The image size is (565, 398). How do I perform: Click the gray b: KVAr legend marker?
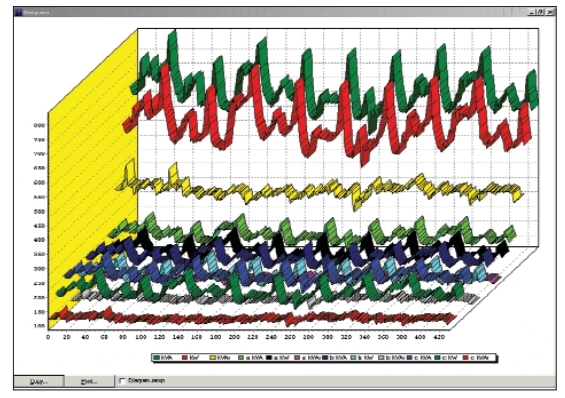click(x=381, y=358)
